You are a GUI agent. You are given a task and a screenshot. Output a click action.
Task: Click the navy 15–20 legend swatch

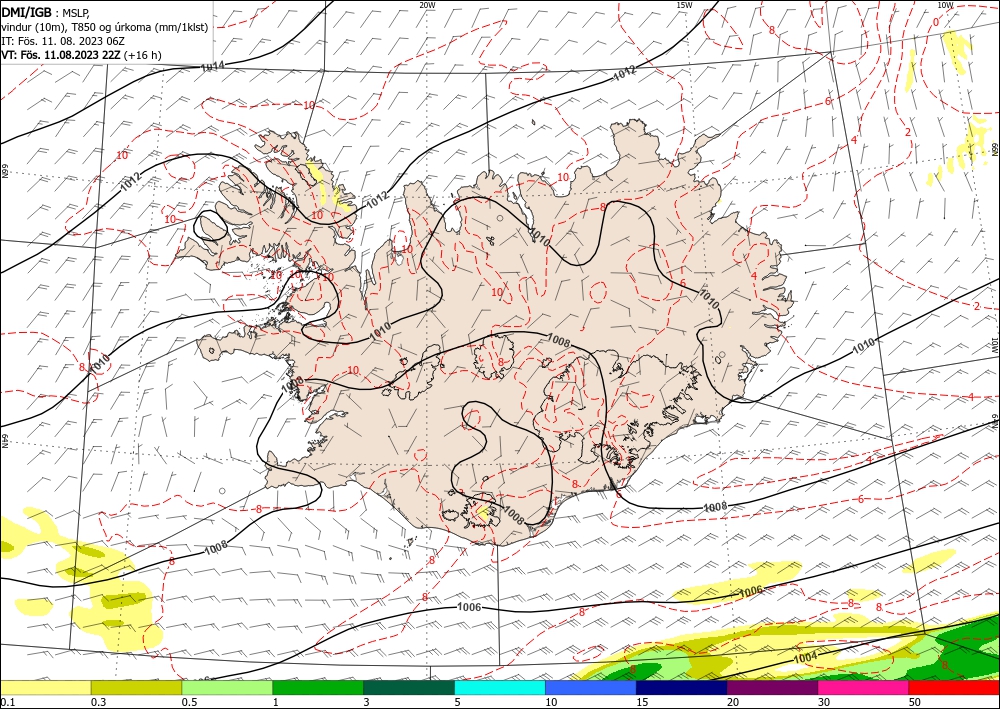point(681,687)
